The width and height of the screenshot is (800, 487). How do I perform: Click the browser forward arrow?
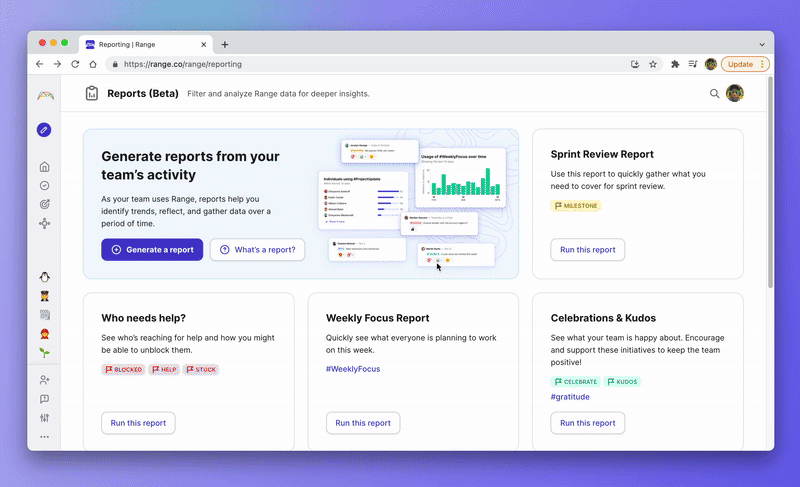point(57,64)
